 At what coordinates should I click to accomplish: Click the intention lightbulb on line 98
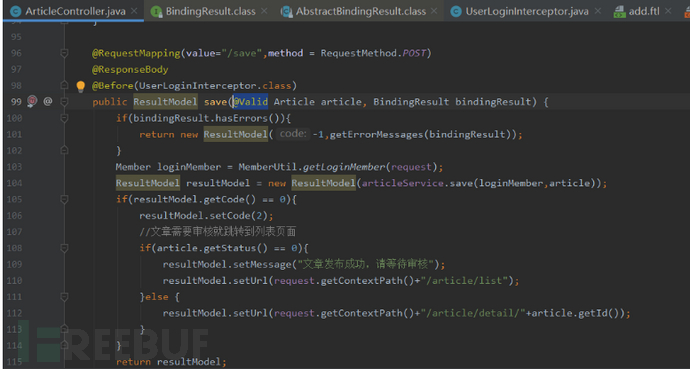pyautogui.click(x=81, y=86)
